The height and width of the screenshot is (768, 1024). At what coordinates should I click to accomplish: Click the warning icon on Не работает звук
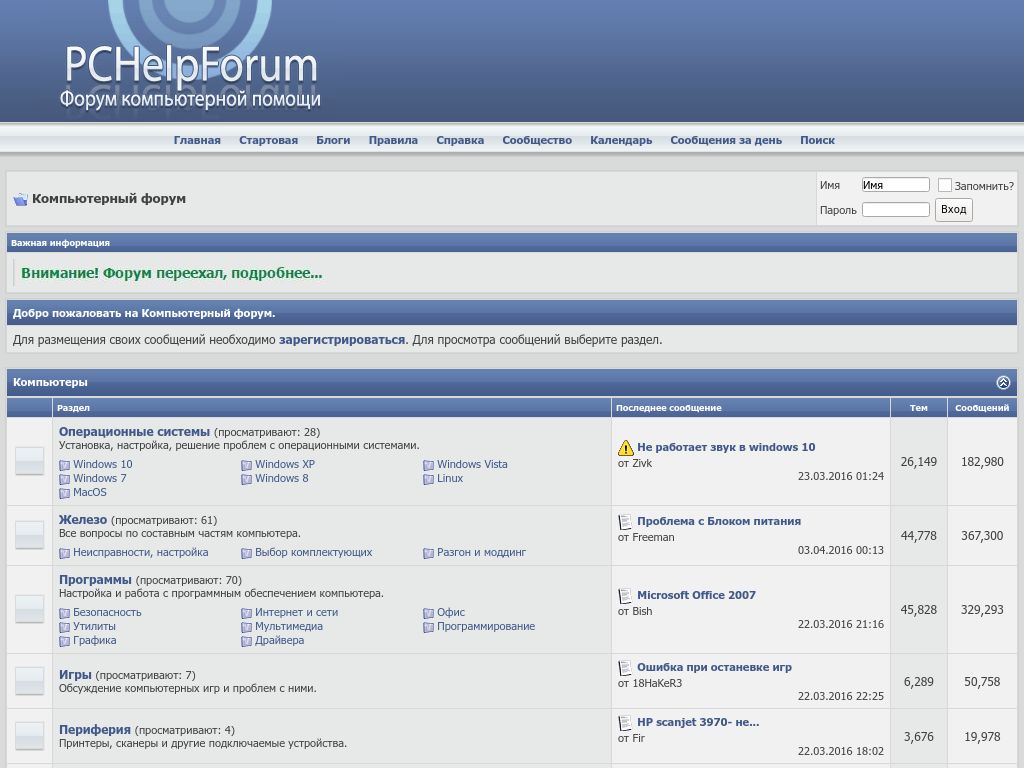click(626, 447)
